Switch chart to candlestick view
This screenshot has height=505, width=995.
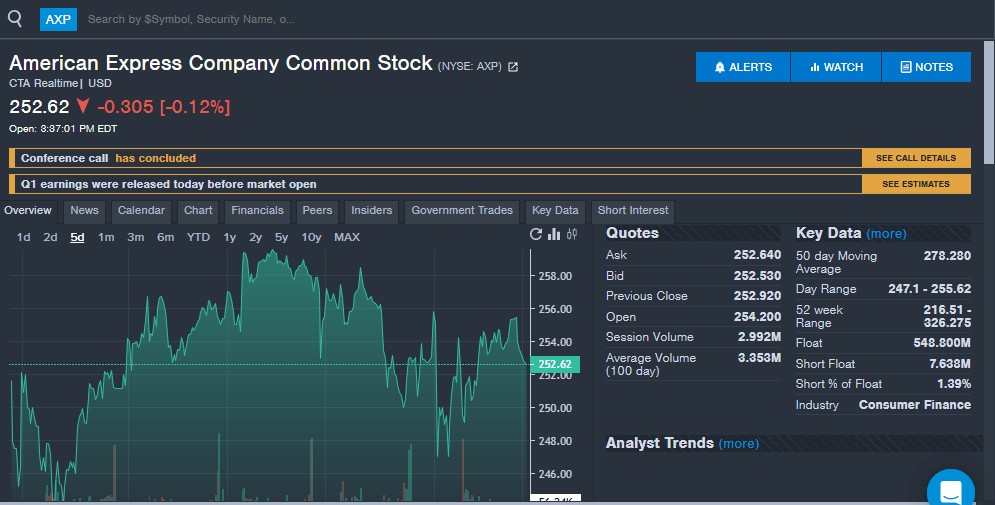[x=572, y=235]
